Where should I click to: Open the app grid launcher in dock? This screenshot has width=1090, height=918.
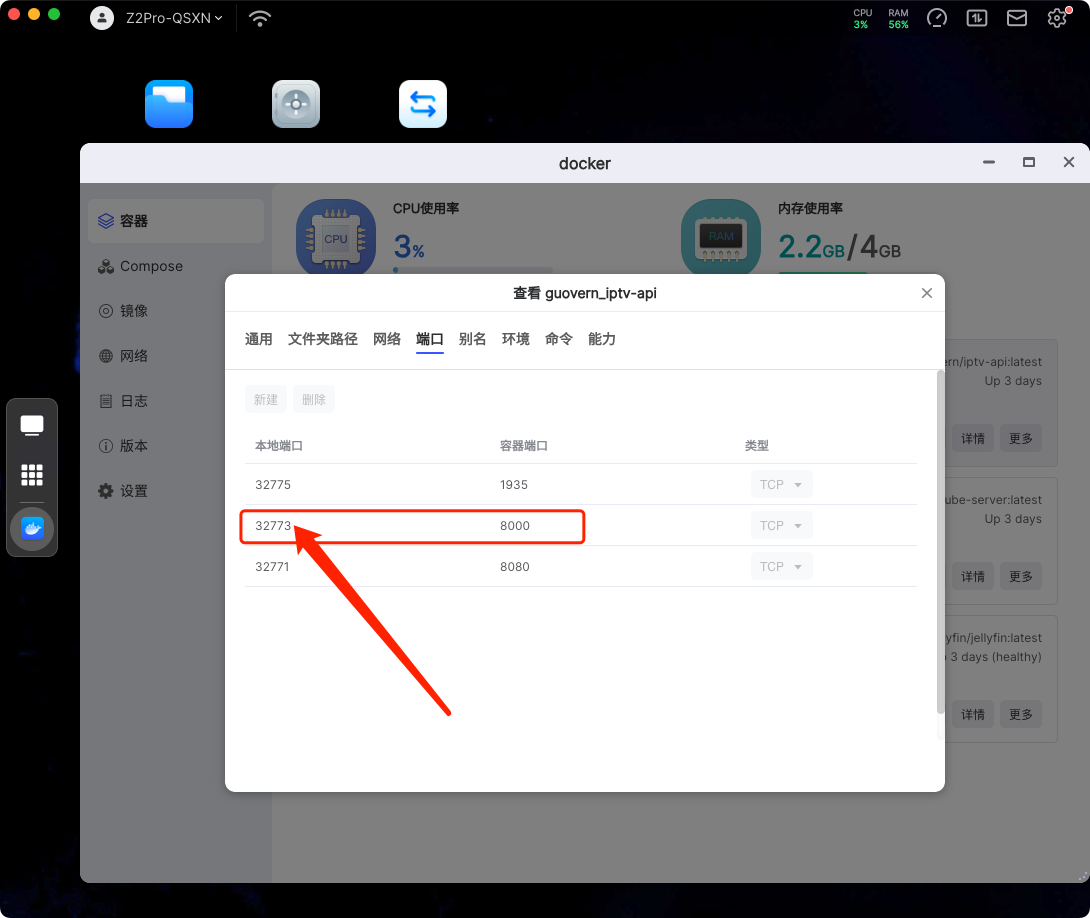[x=32, y=475]
